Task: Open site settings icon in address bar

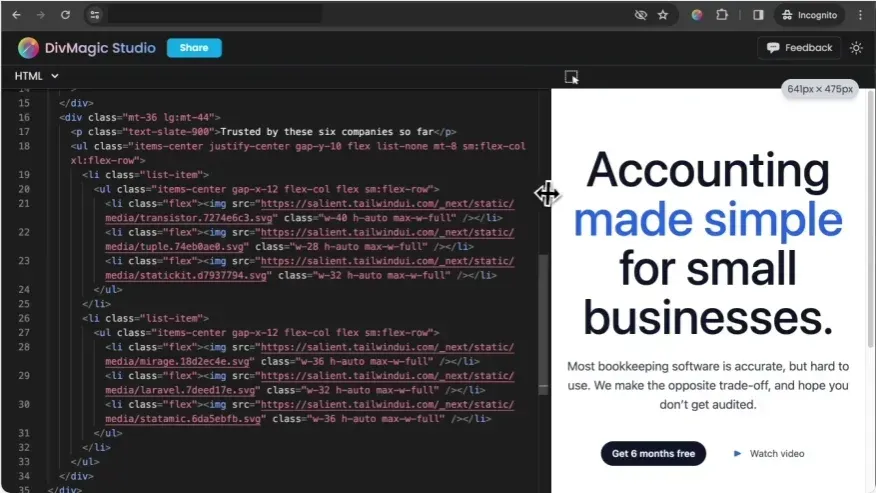Action: (x=95, y=15)
